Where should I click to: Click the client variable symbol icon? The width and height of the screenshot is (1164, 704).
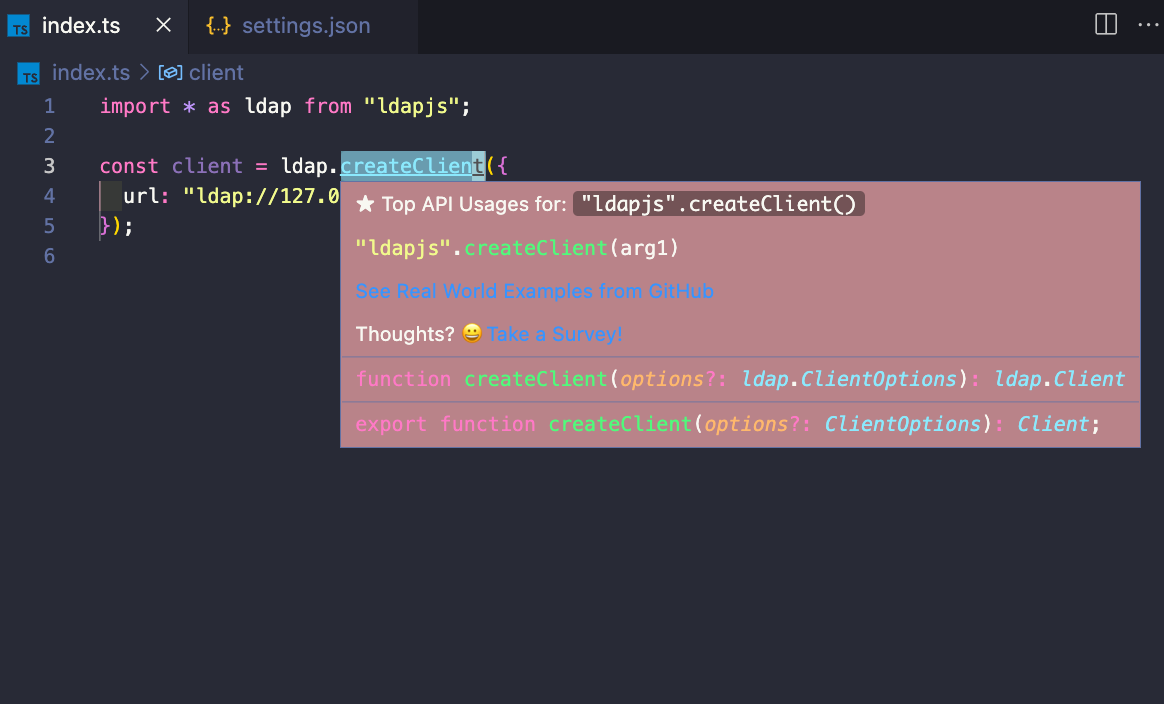point(171,73)
